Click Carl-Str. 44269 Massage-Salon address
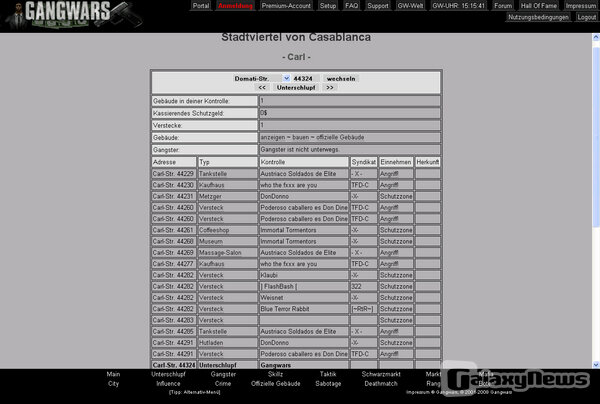The width and height of the screenshot is (600, 404). (x=173, y=252)
